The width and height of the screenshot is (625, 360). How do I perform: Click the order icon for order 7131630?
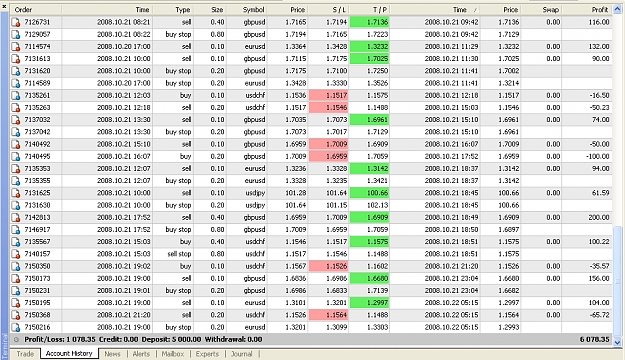(x=16, y=205)
